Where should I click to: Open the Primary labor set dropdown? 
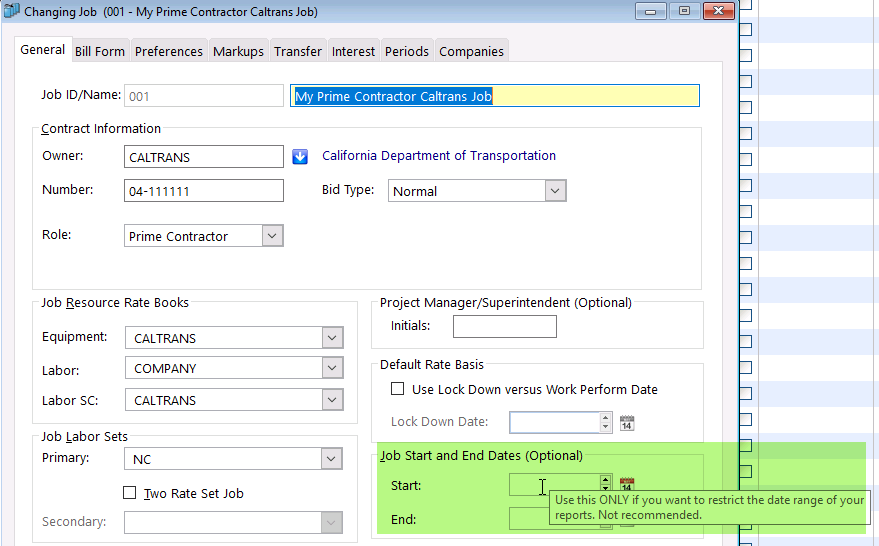tap(331, 459)
